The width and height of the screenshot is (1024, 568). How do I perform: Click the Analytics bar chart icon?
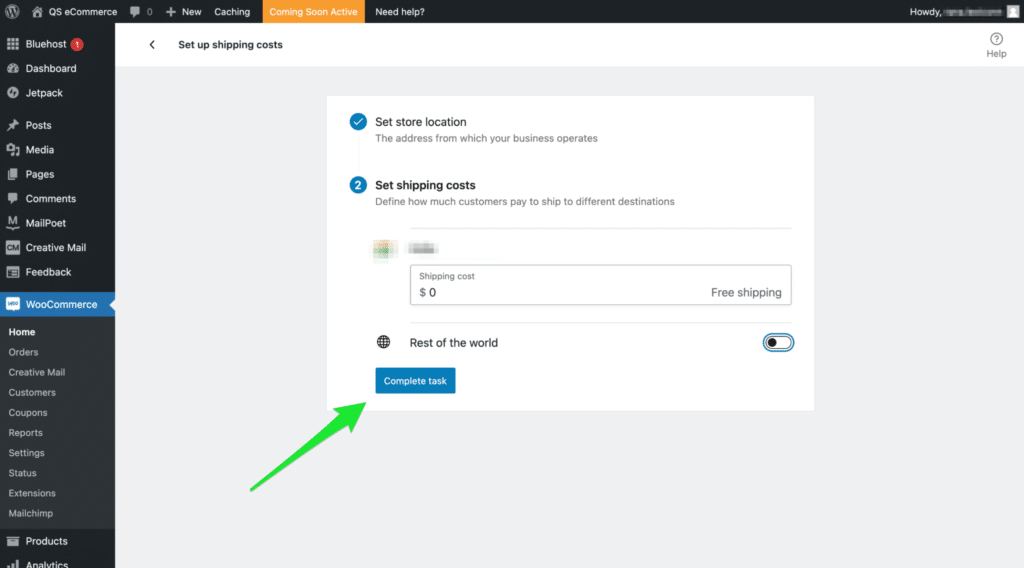click(x=12, y=564)
